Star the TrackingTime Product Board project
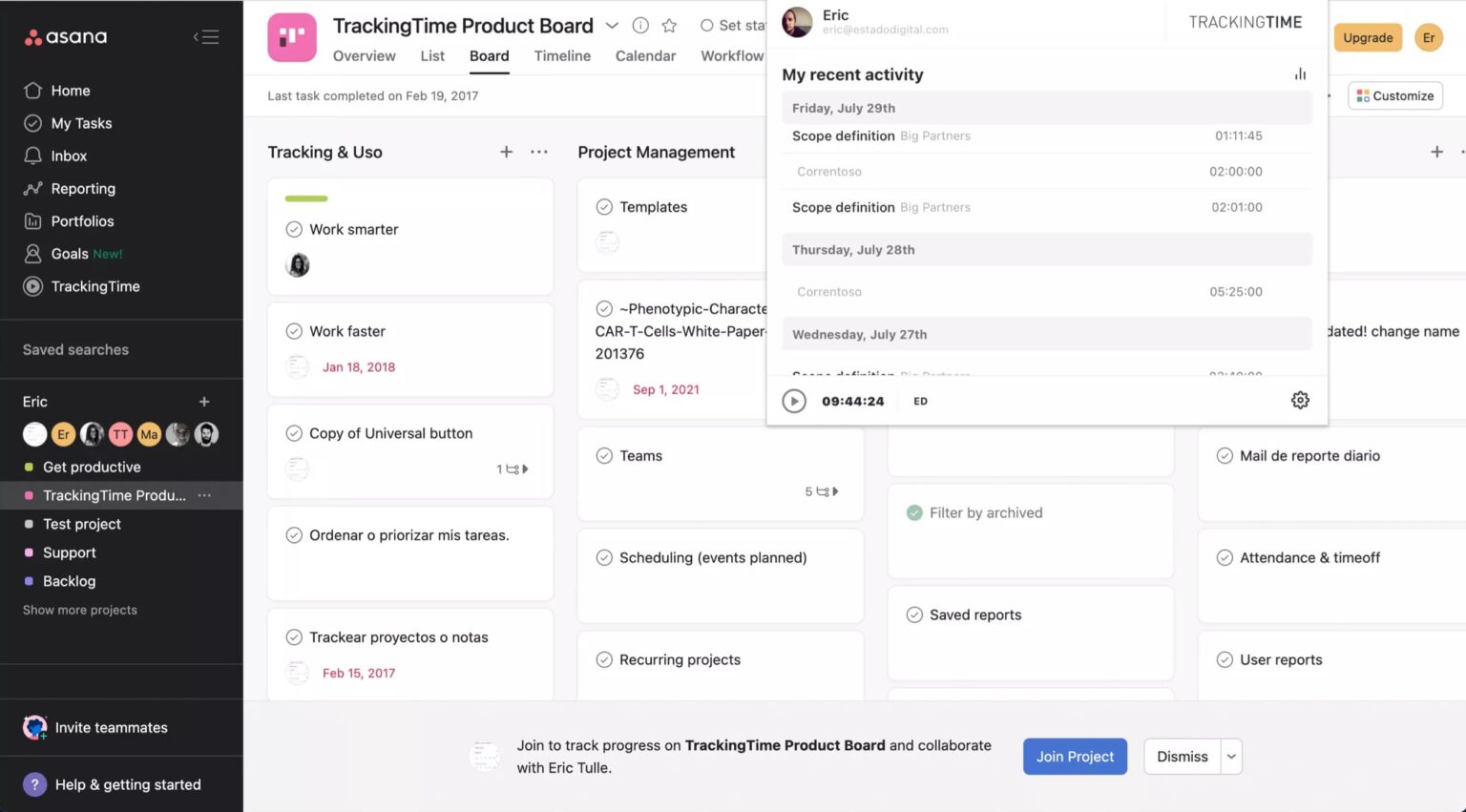This screenshot has height=812, width=1466. (669, 26)
